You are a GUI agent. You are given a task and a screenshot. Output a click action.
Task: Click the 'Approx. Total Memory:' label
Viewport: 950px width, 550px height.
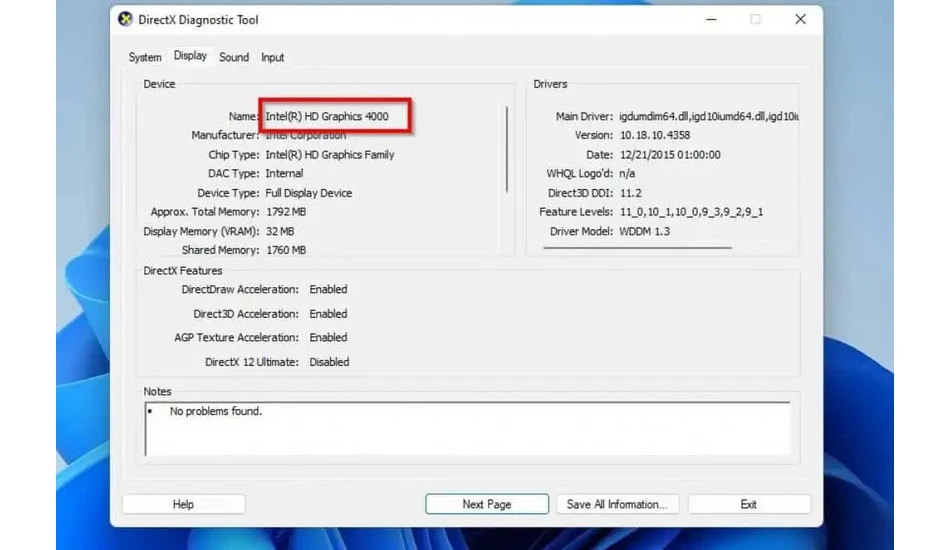[x=205, y=212]
